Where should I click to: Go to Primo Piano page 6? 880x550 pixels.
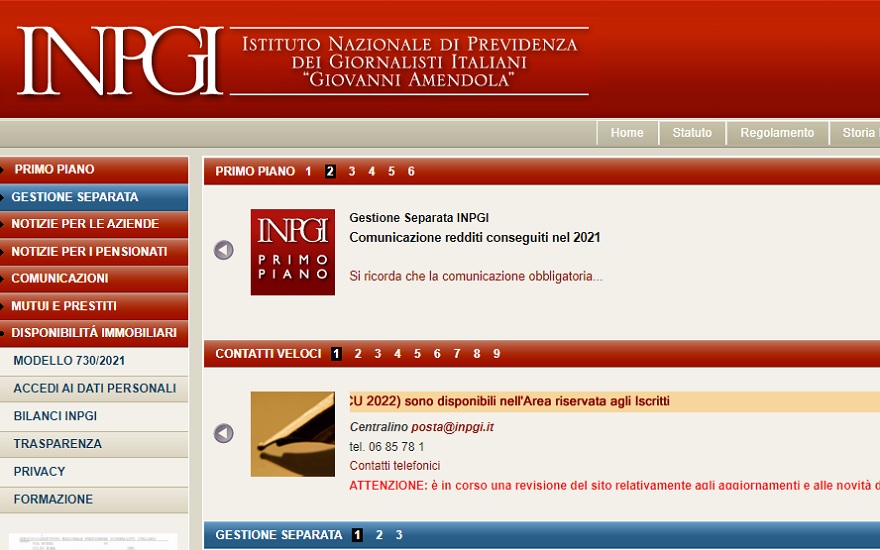point(411,172)
